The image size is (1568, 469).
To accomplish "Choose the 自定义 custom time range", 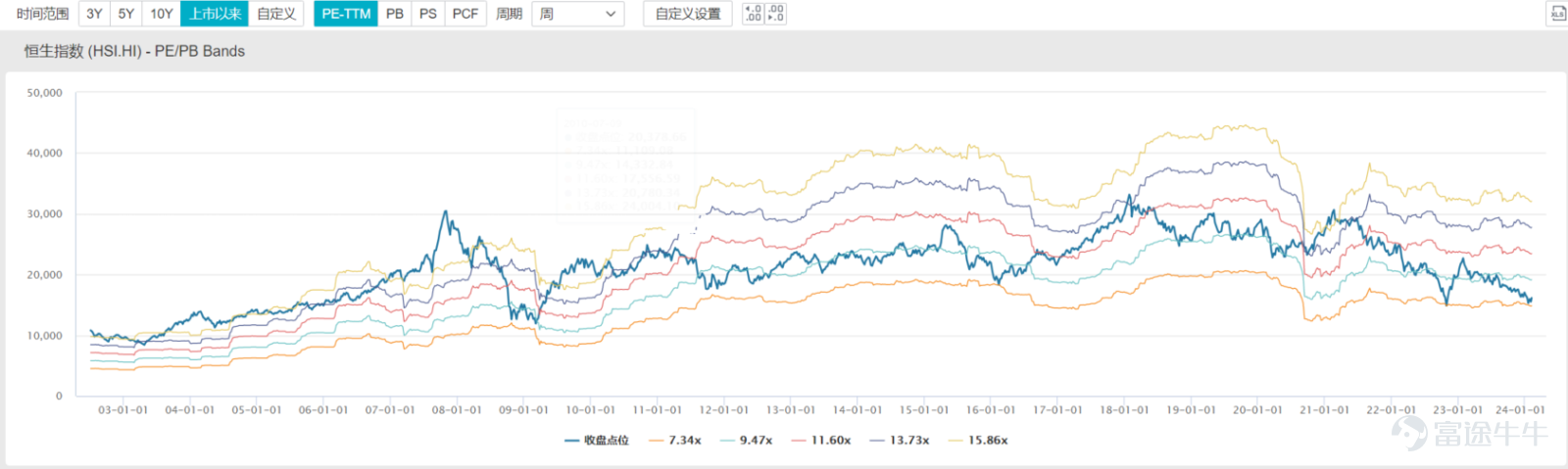I will 276,14.
